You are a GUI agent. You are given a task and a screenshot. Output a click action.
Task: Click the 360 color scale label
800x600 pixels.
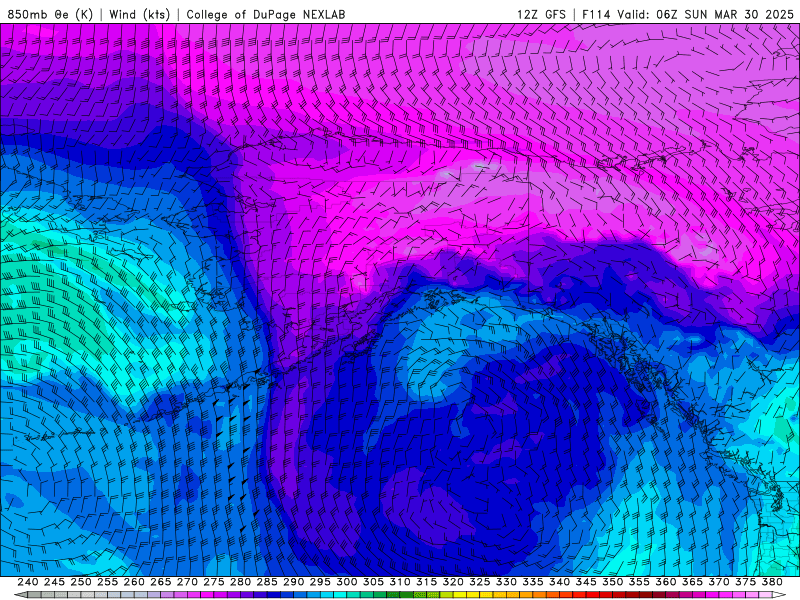(666, 582)
